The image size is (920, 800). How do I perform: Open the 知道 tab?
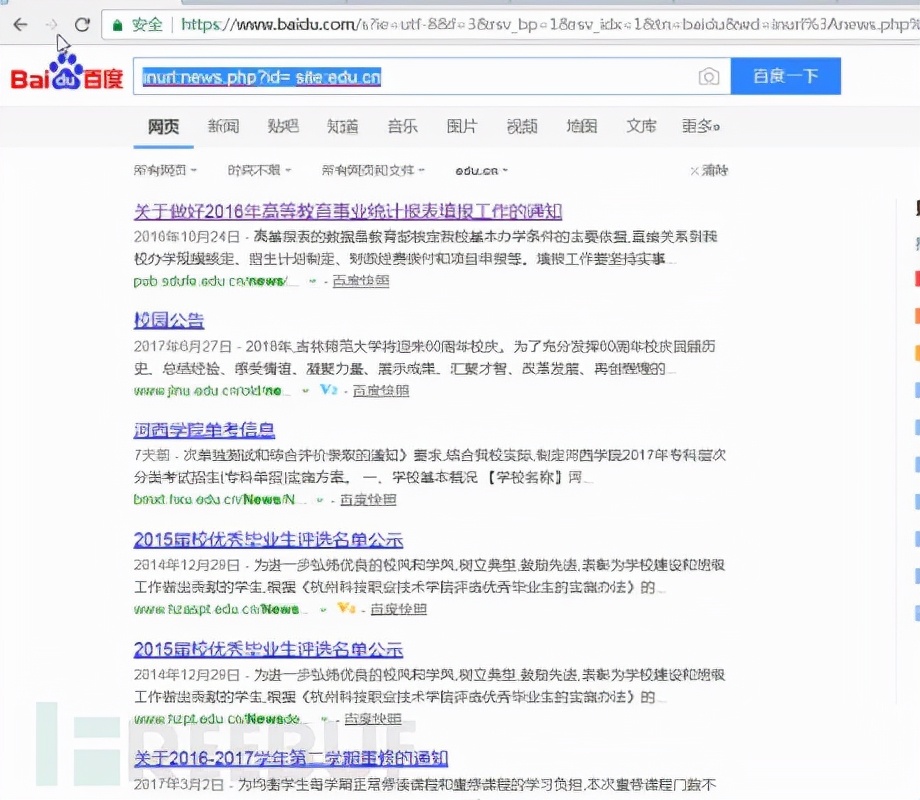[343, 126]
